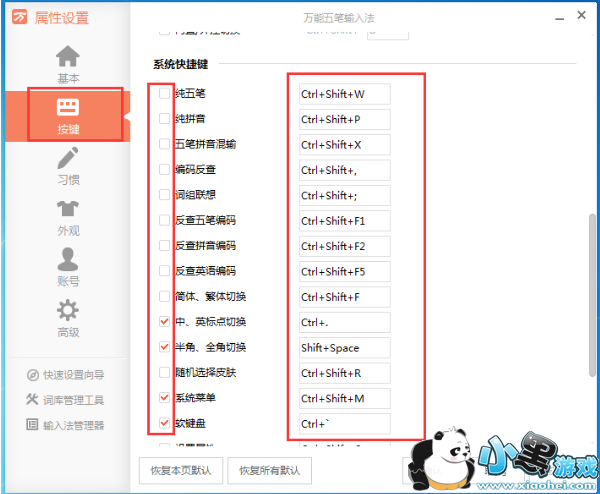Open the 账号 user icon section
Viewport: 600px width, 494px height.
(x=68, y=267)
